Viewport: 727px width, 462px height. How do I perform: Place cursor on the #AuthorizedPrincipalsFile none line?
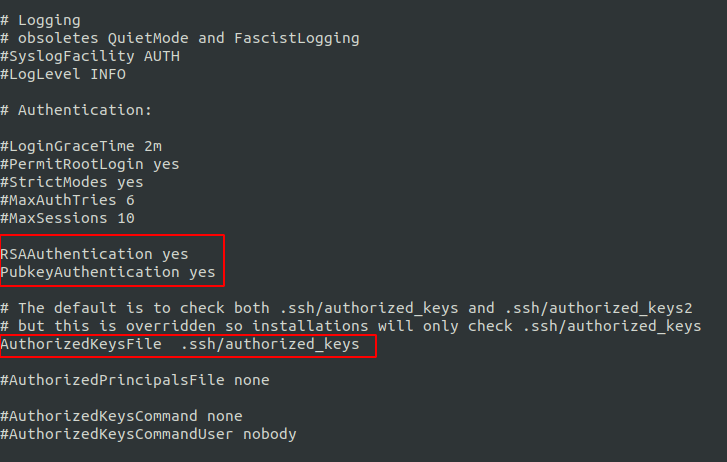(135, 380)
